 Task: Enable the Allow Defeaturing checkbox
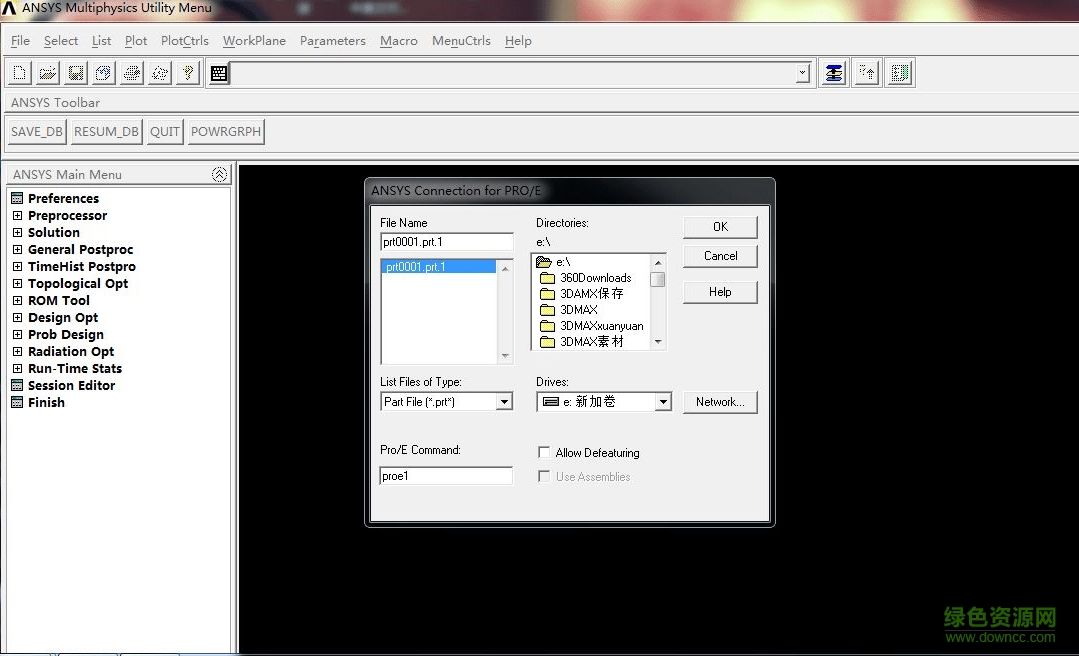point(544,451)
